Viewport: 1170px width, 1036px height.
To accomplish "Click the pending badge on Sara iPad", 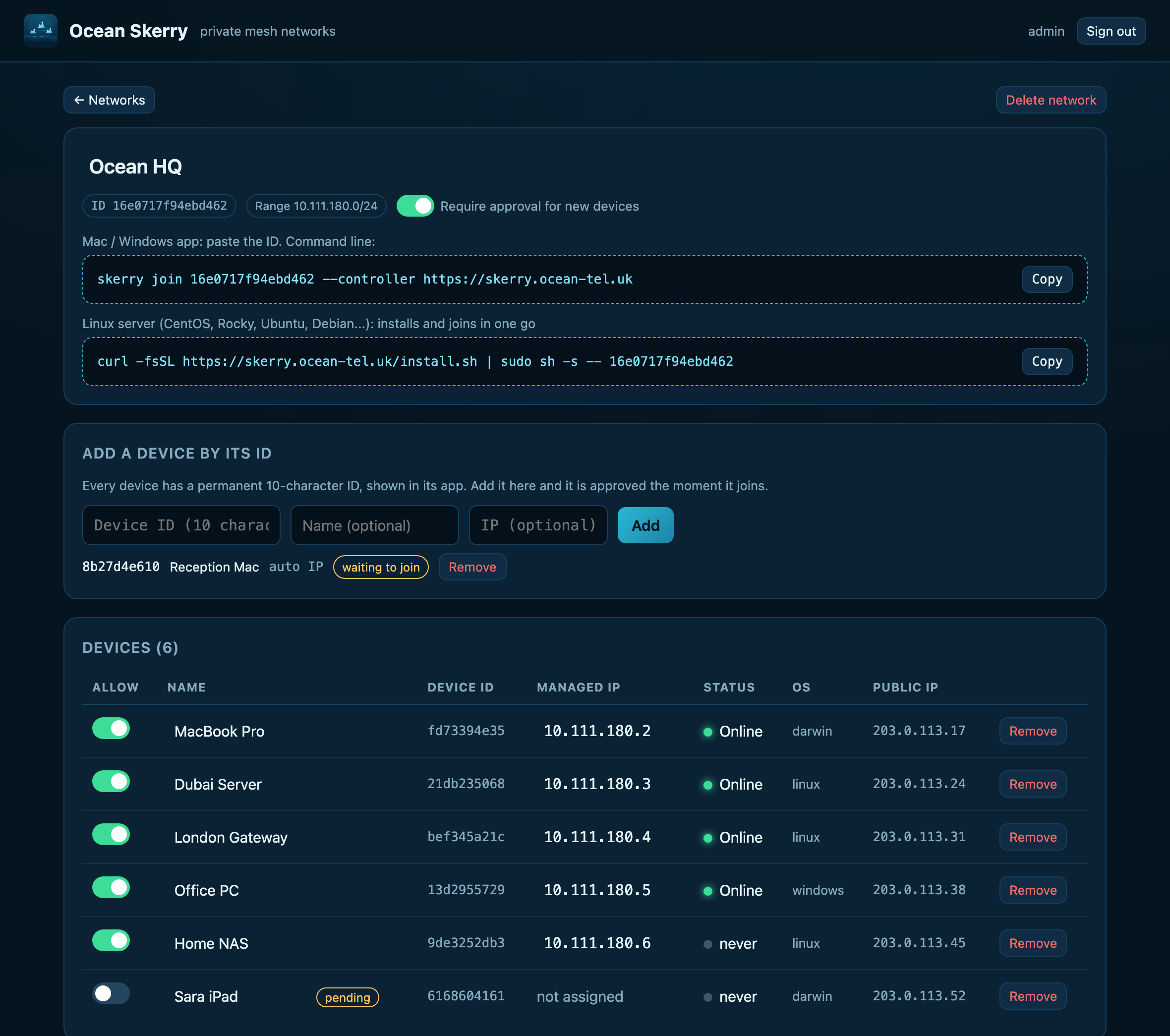I will [348, 998].
